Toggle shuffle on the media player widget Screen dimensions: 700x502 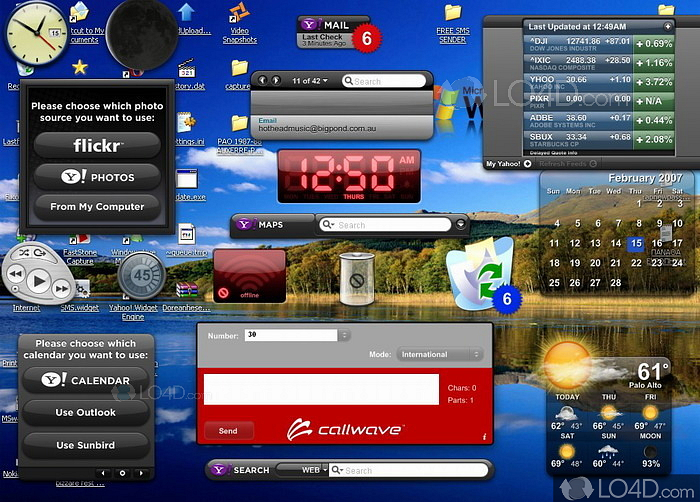pos(23,253)
